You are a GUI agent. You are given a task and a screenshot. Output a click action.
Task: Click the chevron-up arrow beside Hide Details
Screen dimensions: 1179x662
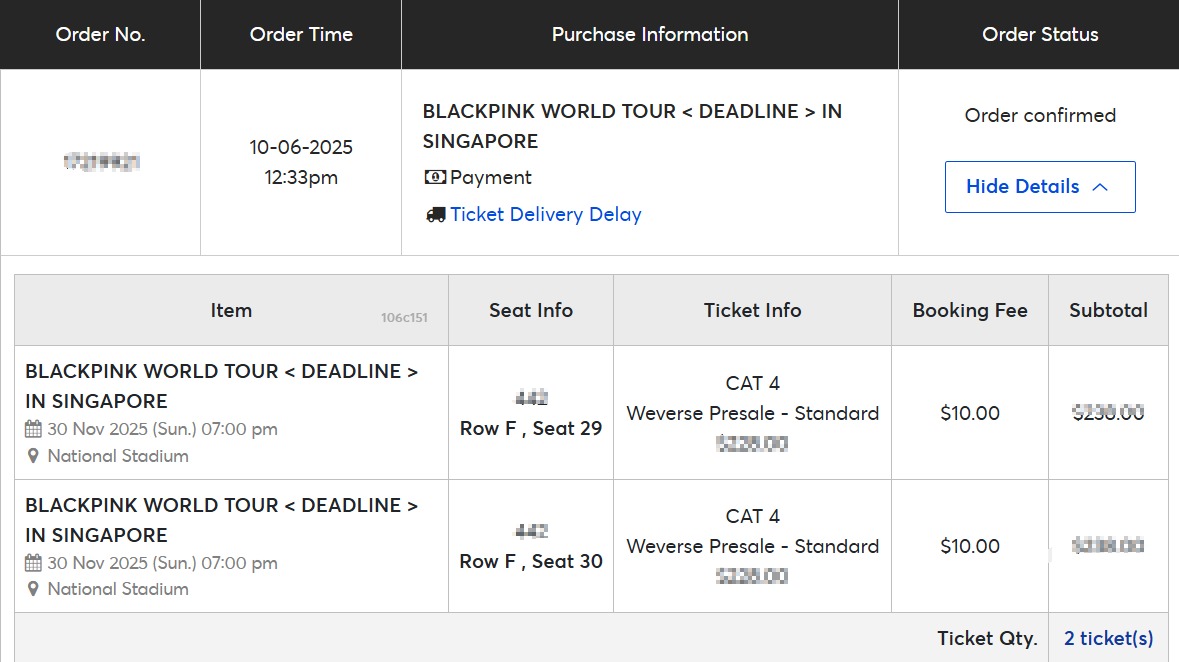1100,187
